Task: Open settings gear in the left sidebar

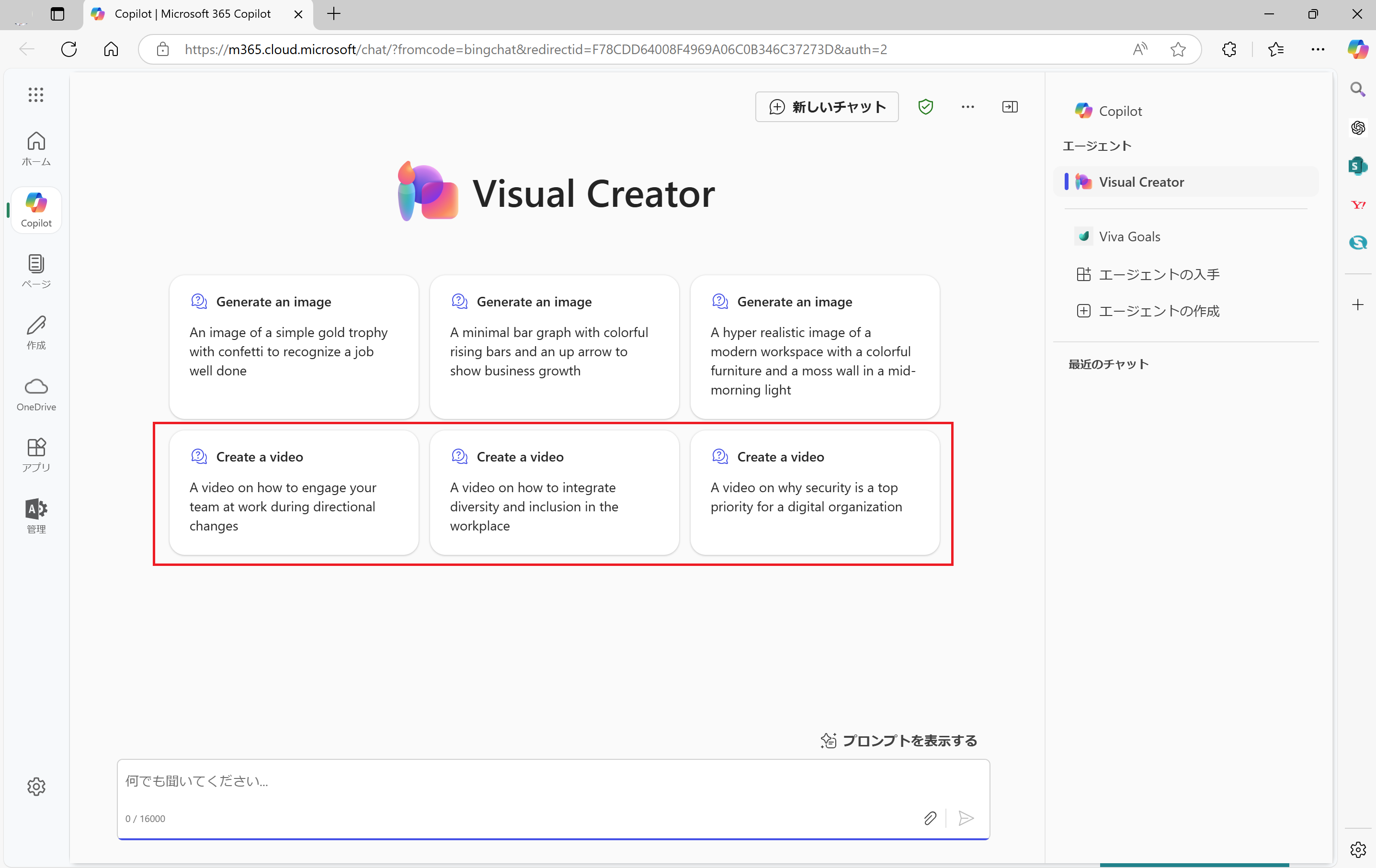Action: point(36,787)
